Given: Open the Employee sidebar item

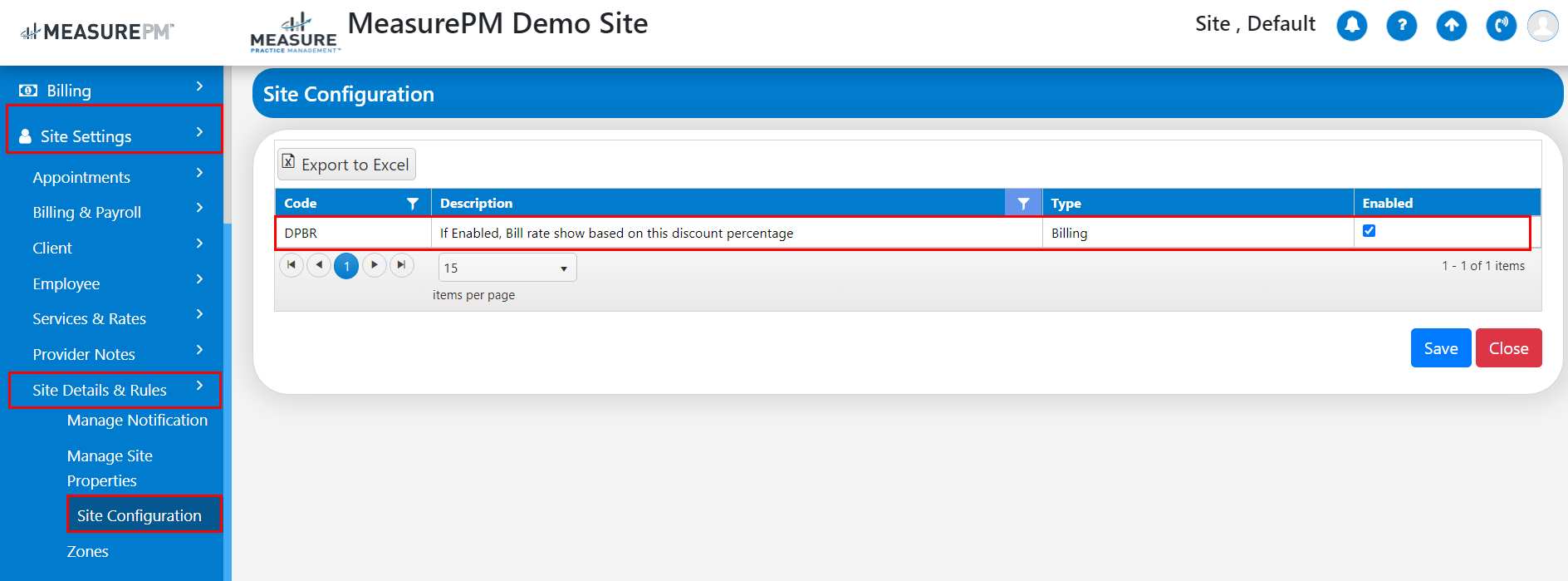Looking at the screenshot, I should 66,284.
